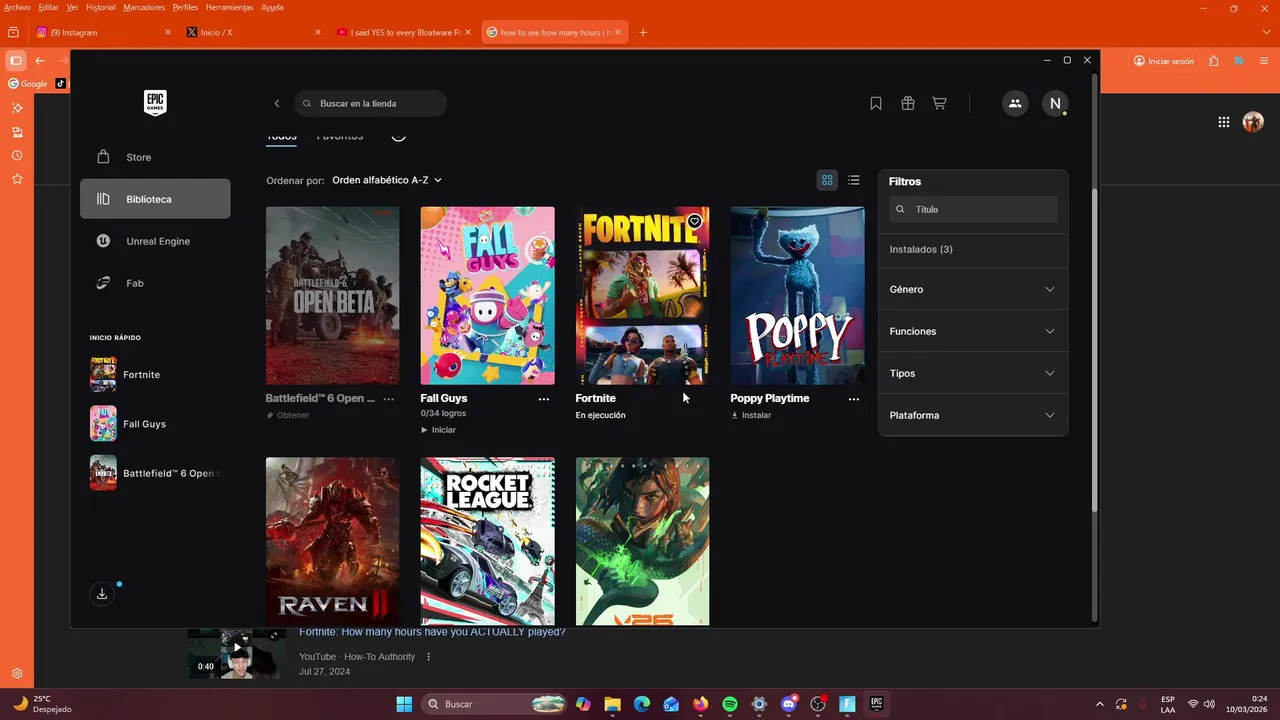Select the Fortnite cover art
Image resolution: width=1280 pixels, height=720 pixels.
click(x=643, y=296)
